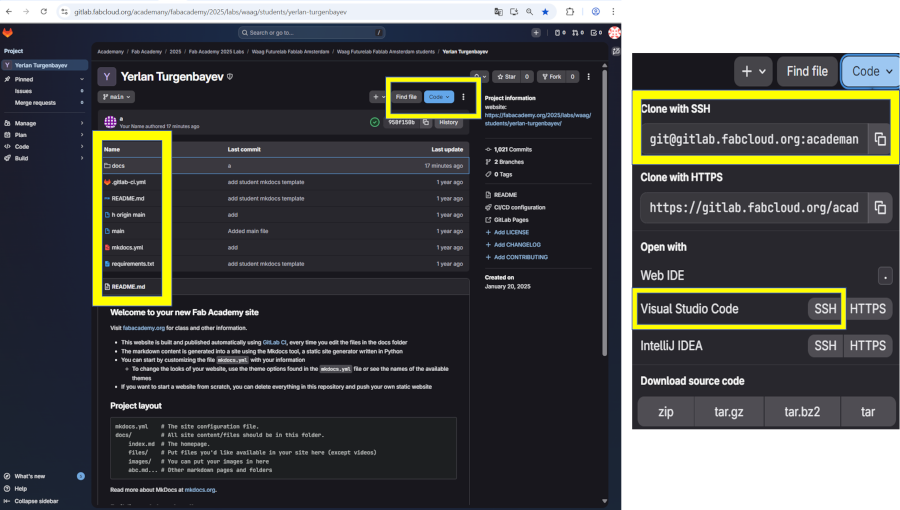This screenshot has width=900, height=510.
Task: Open browser extensions puzzle icon
Action: 569,11
